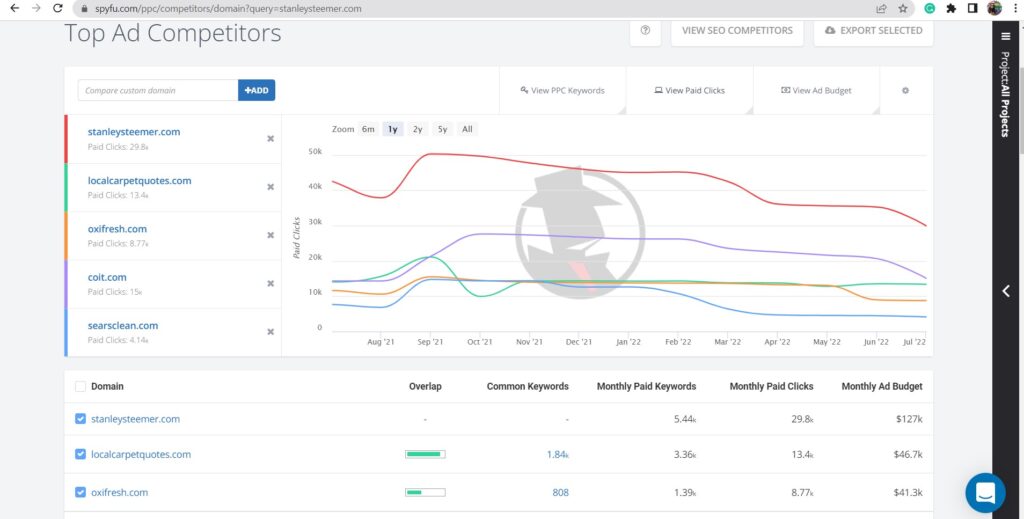Remove coit.com from the chart
Screen dimensions: 1024x519
click(x=270, y=284)
